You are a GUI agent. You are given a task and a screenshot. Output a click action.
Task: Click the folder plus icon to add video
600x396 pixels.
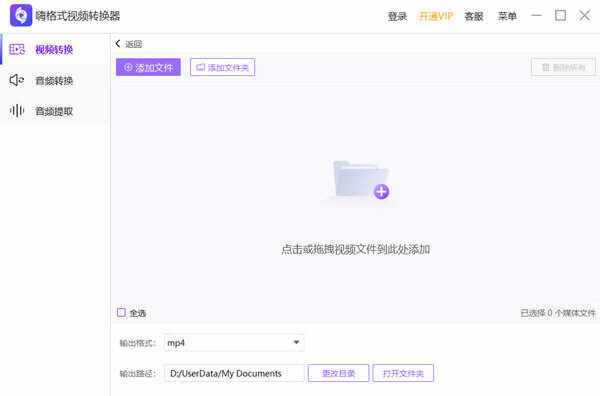coord(361,180)
